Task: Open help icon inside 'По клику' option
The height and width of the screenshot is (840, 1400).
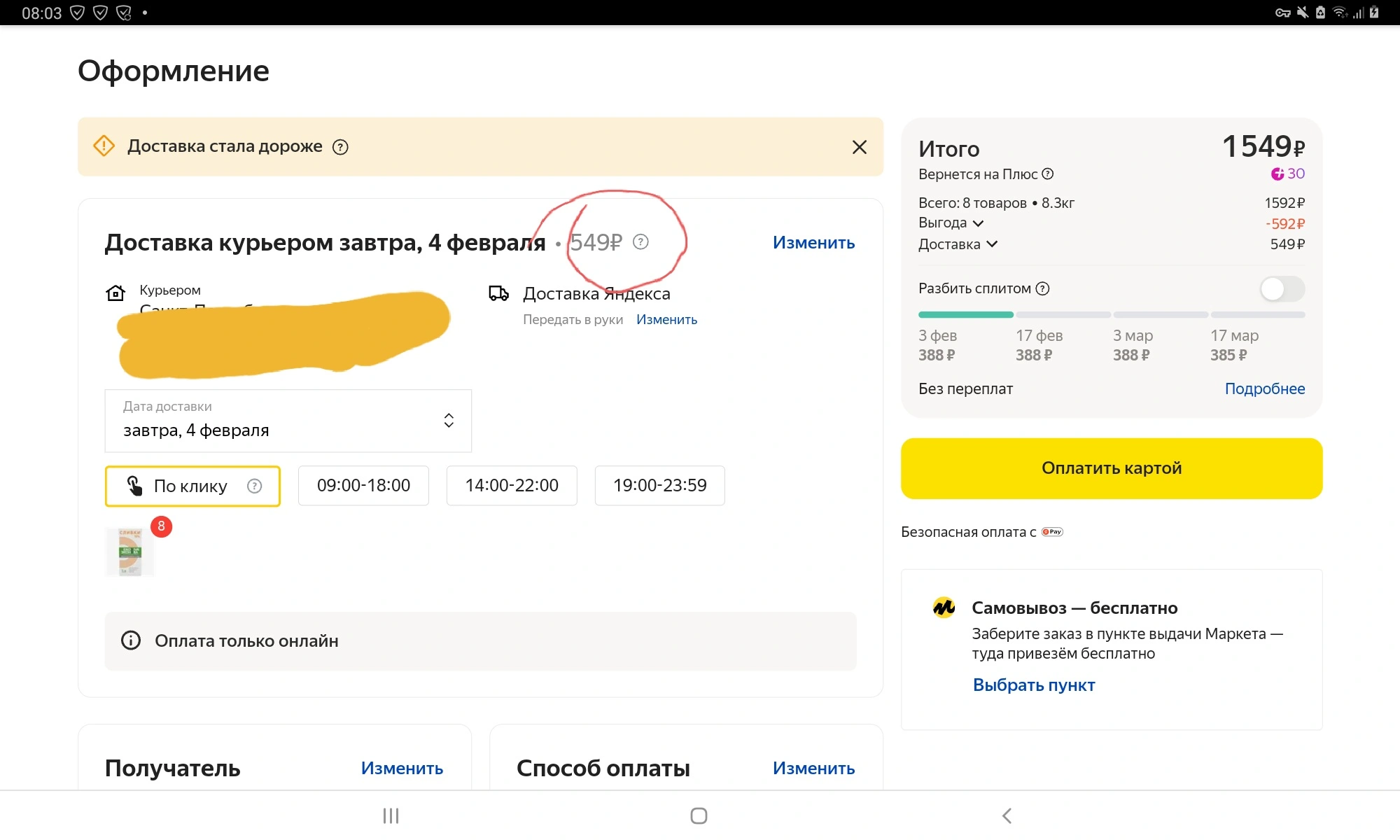Action: click(x=255, y=486)
